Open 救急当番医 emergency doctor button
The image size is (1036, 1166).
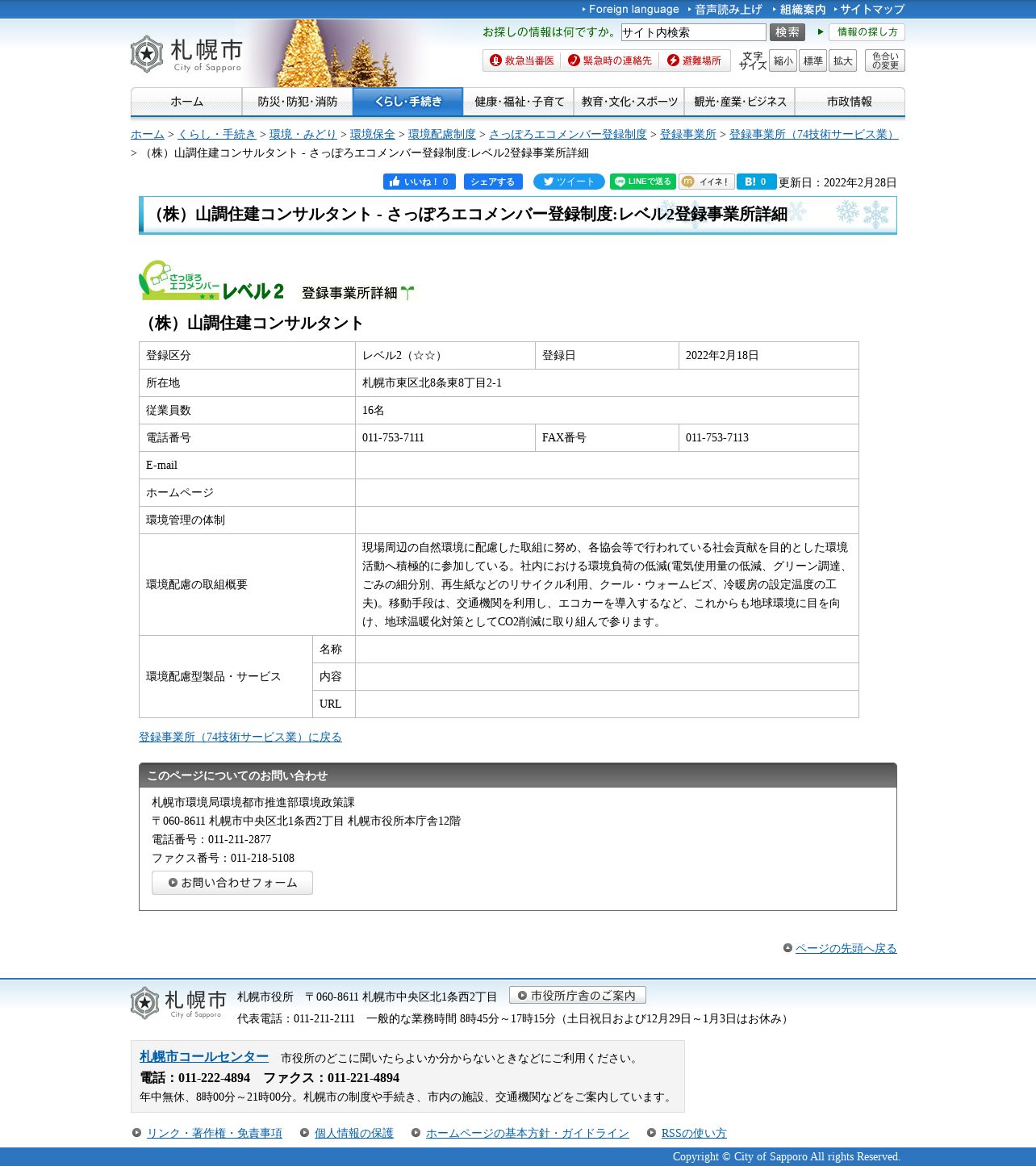pyautogui.click(x=522, y=61)
